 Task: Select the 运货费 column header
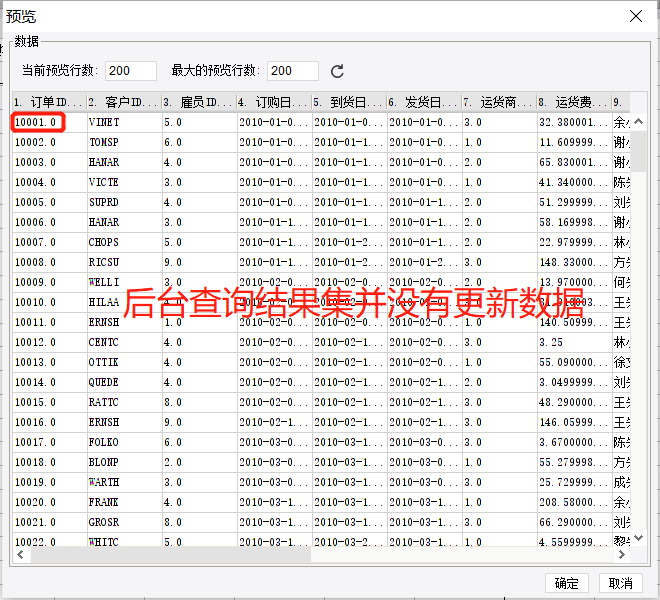574,102
